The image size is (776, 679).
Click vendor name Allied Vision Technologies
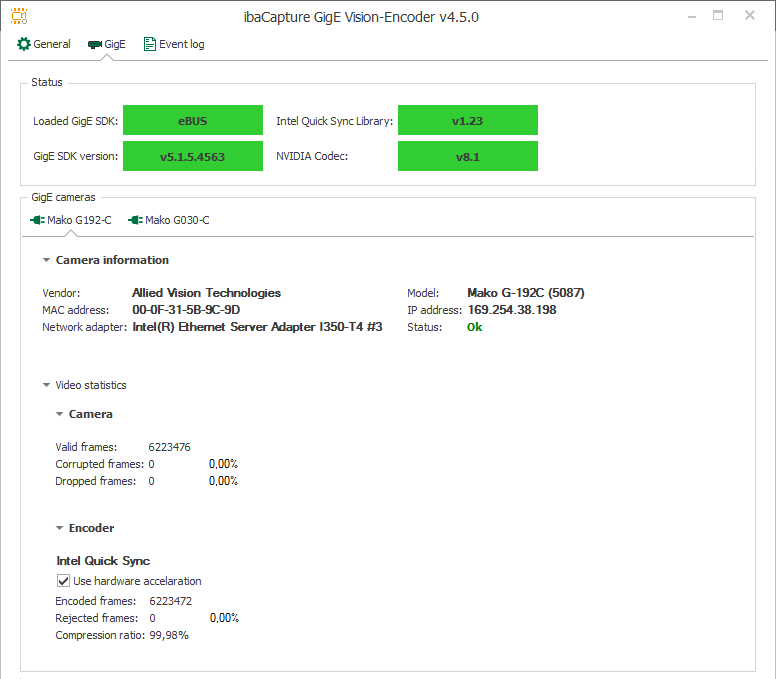coord(206,293)
